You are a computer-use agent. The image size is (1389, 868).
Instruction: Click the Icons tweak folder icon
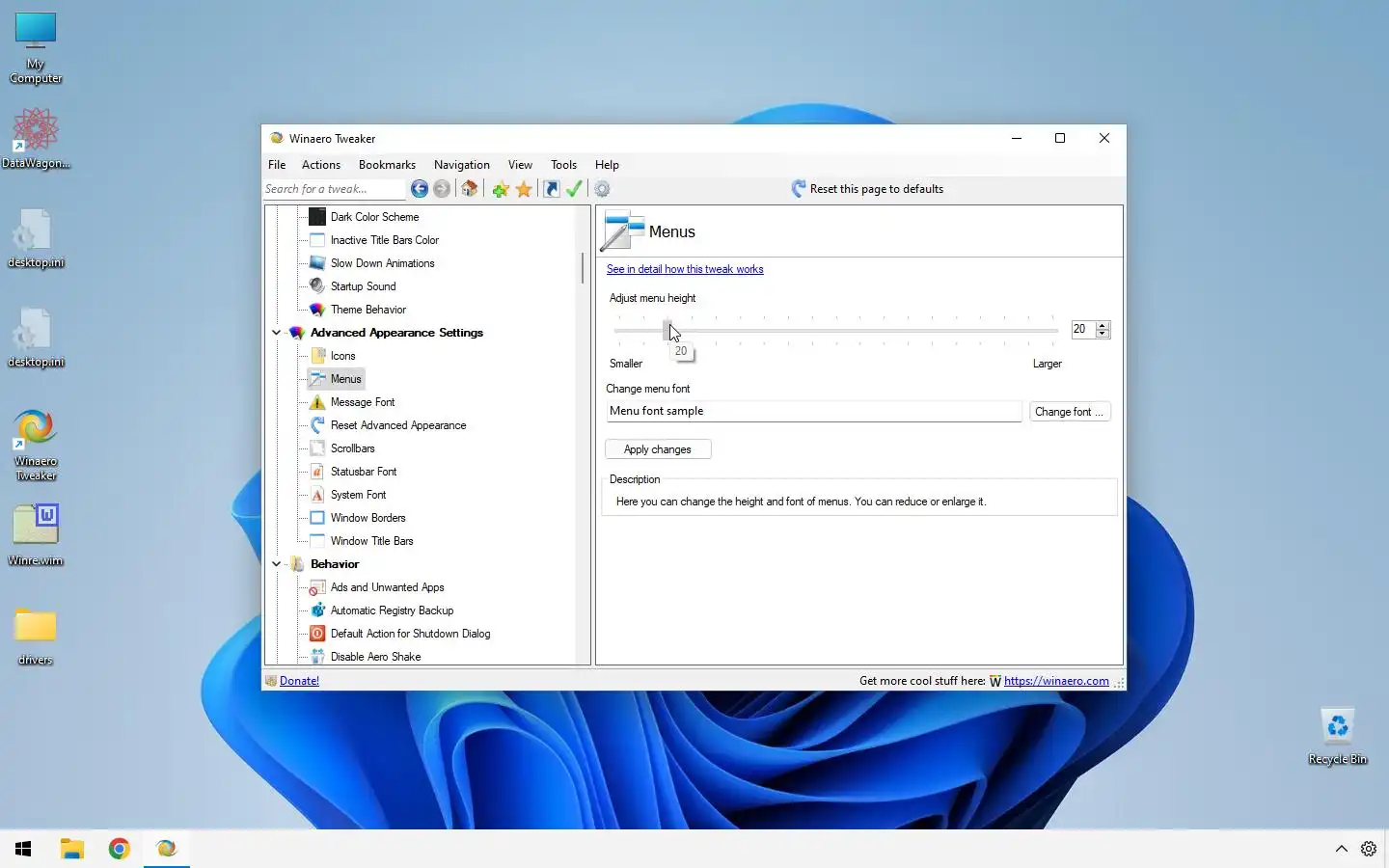click(317, 356)
